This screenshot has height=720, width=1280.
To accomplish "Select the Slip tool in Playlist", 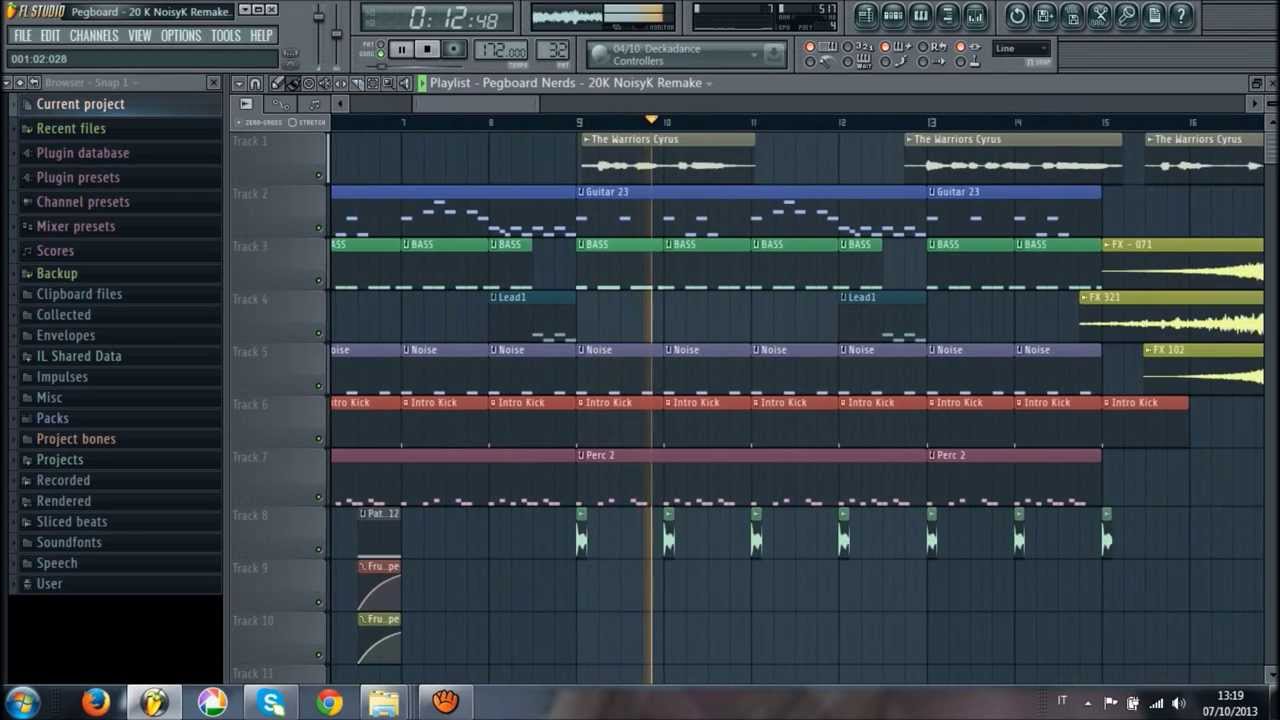I will click(341, 83).
